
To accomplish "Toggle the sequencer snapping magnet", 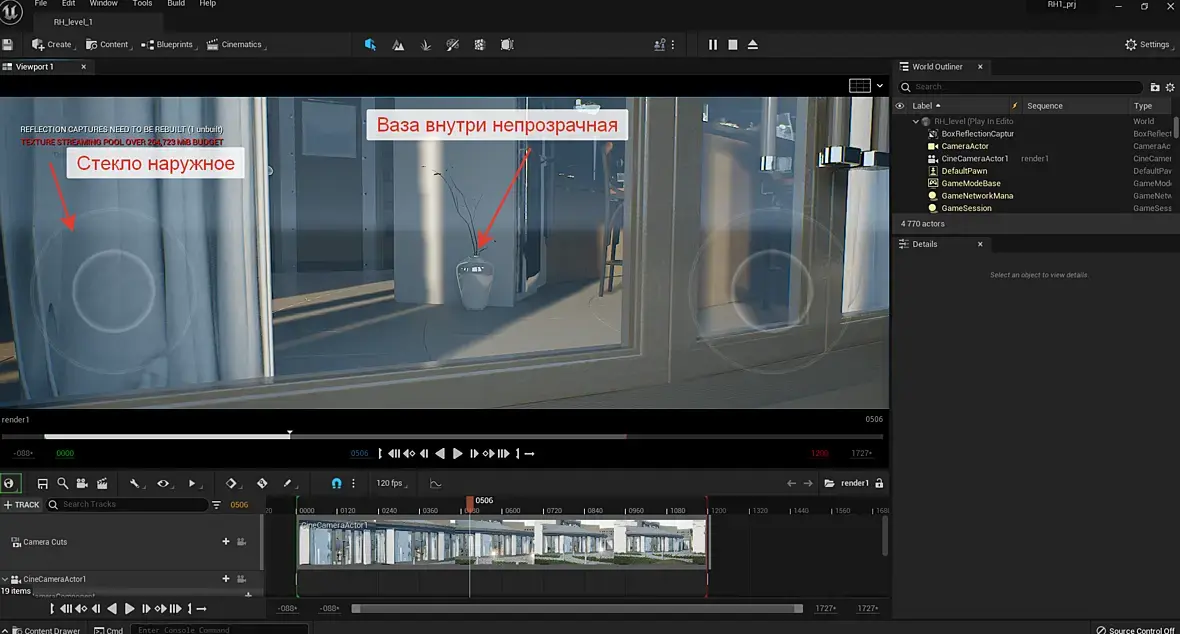I will [x=336, y=483].
